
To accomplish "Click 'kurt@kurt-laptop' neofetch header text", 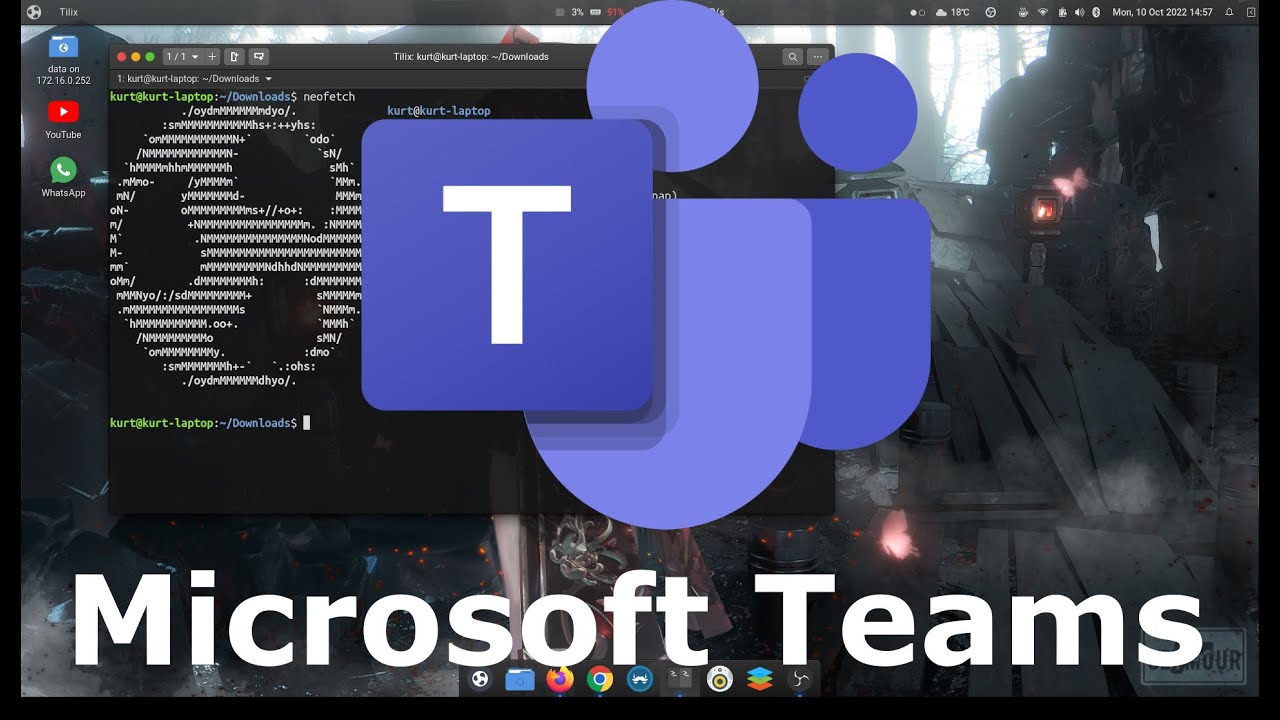I will point(439,111).
